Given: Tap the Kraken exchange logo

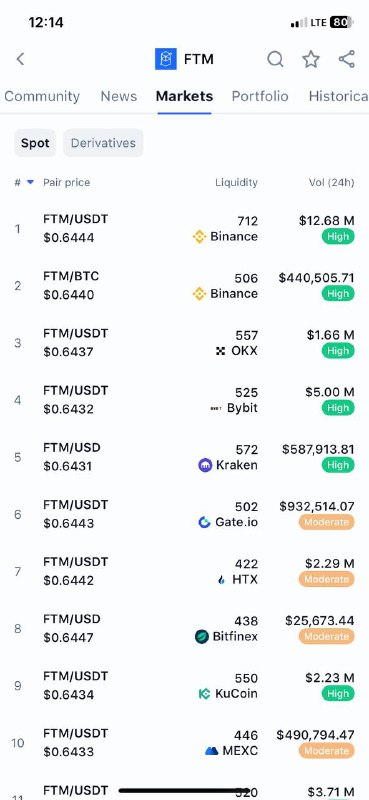Looking at the screenshot, I should tap(205, 465).
